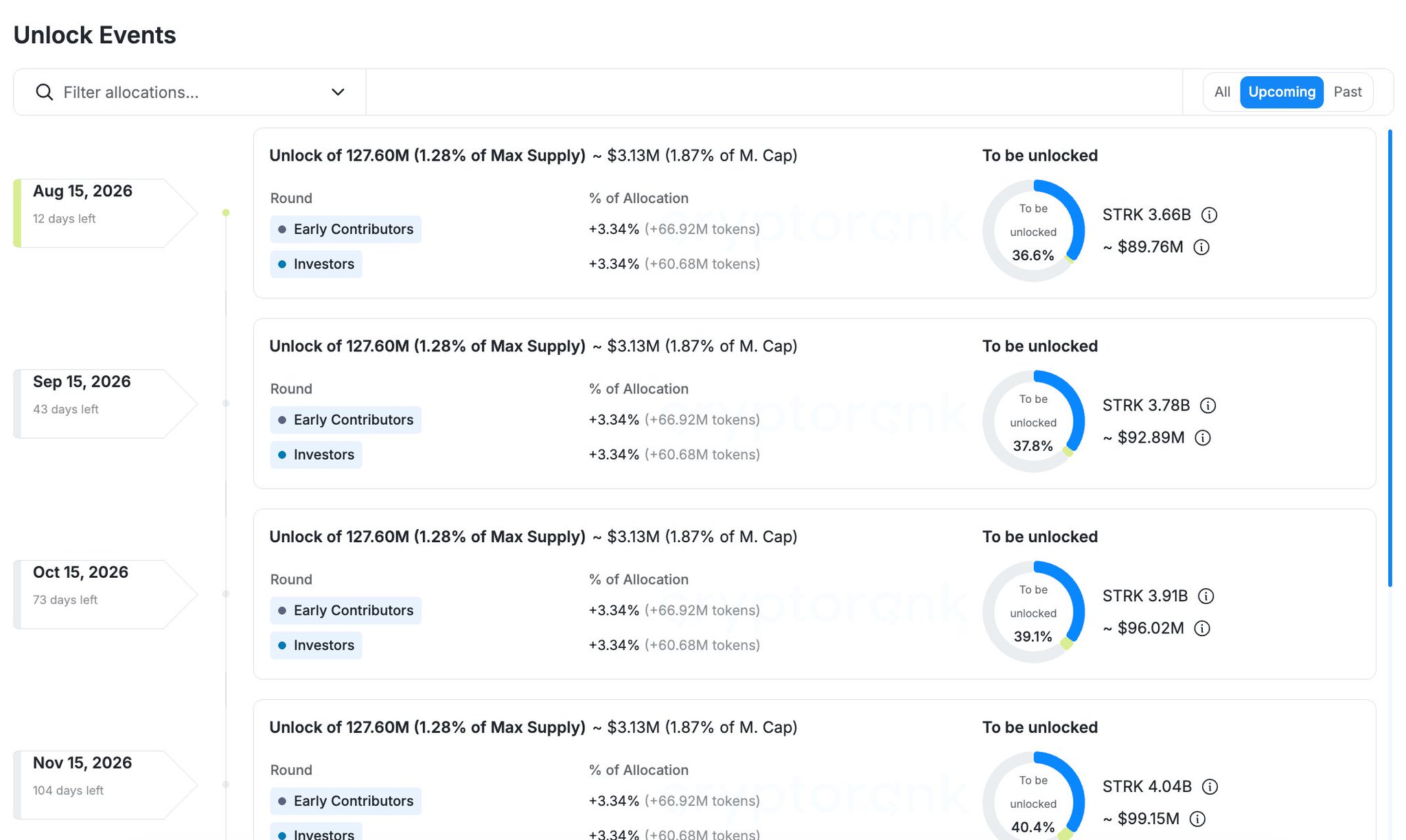The height and width of the screenshot is (840, 1406).
Task: Click info icon beside ~ $92.89M
Action: 1203,438
